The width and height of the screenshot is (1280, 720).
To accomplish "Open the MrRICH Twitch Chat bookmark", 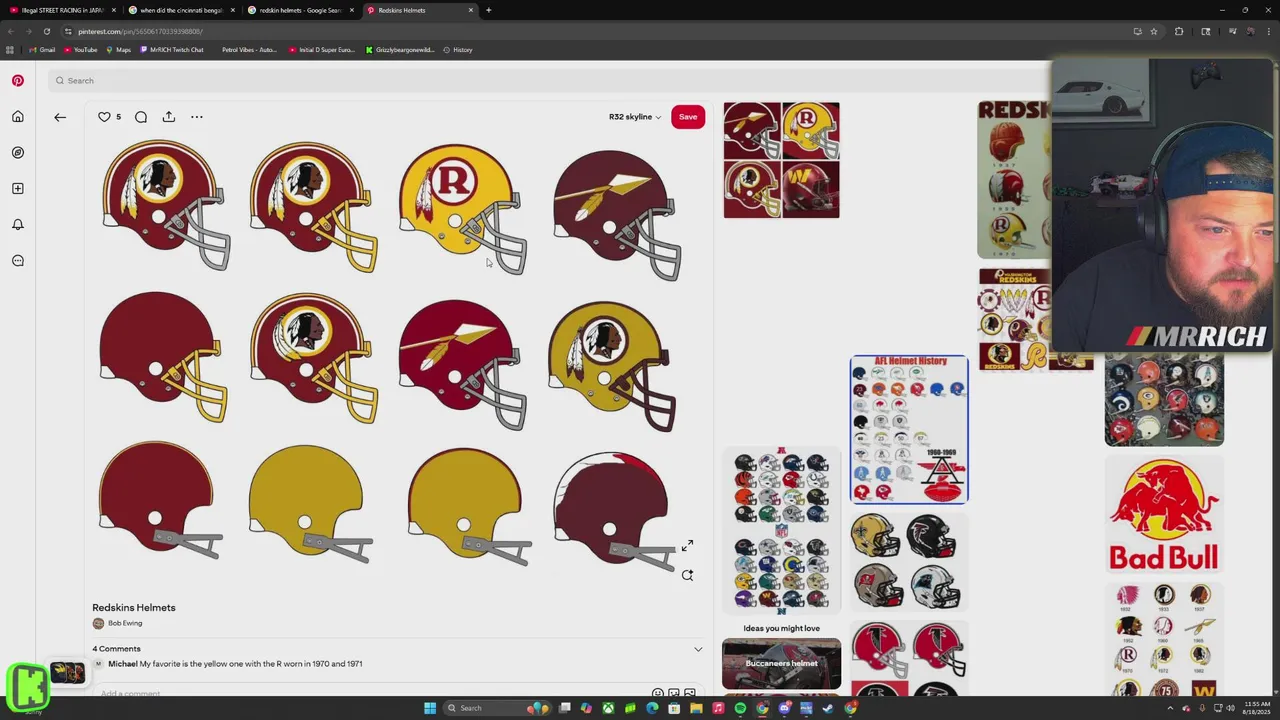I will pyautogui.click(x=172, y=50).
